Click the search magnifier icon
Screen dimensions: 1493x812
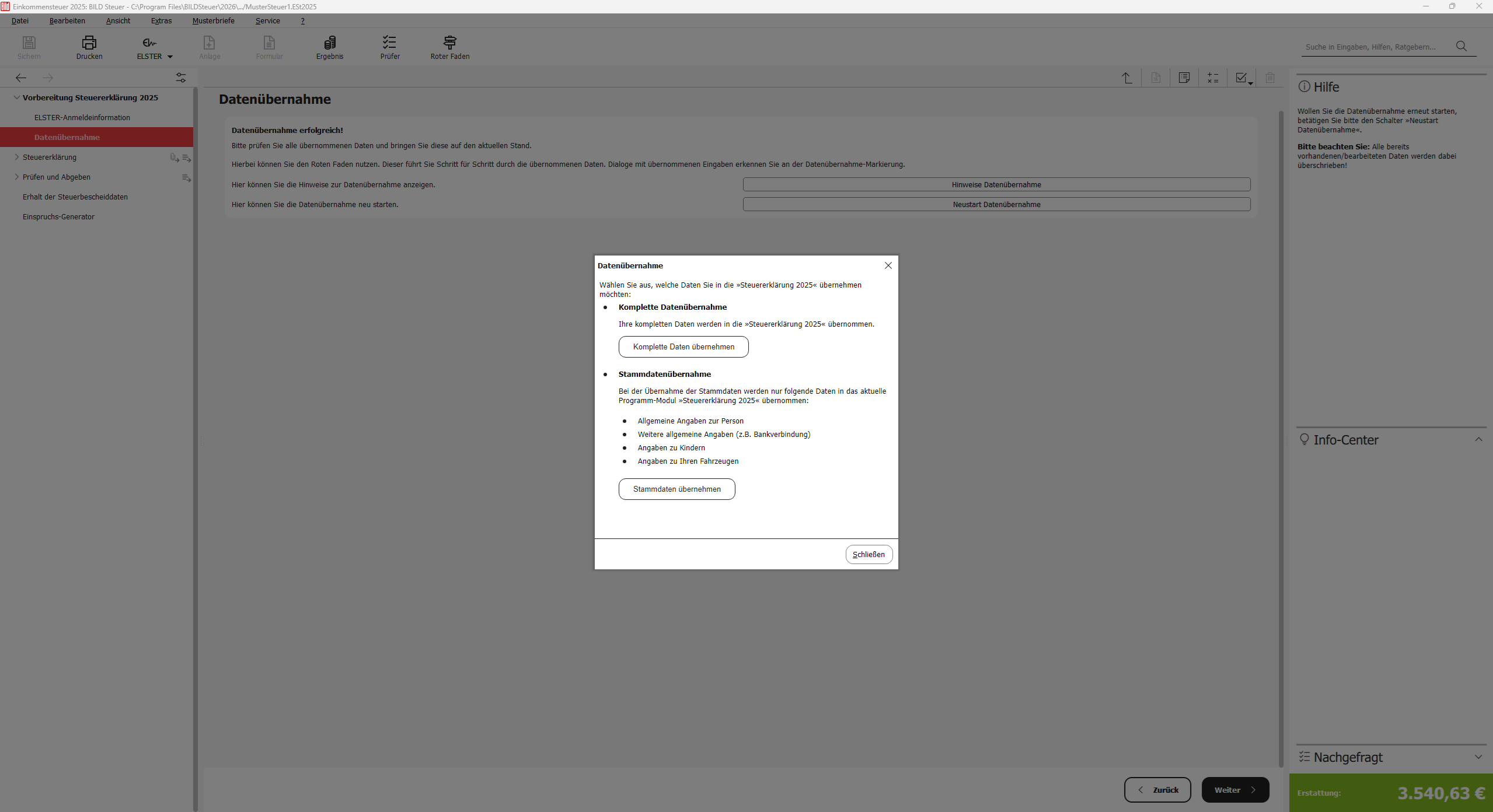1461,46
